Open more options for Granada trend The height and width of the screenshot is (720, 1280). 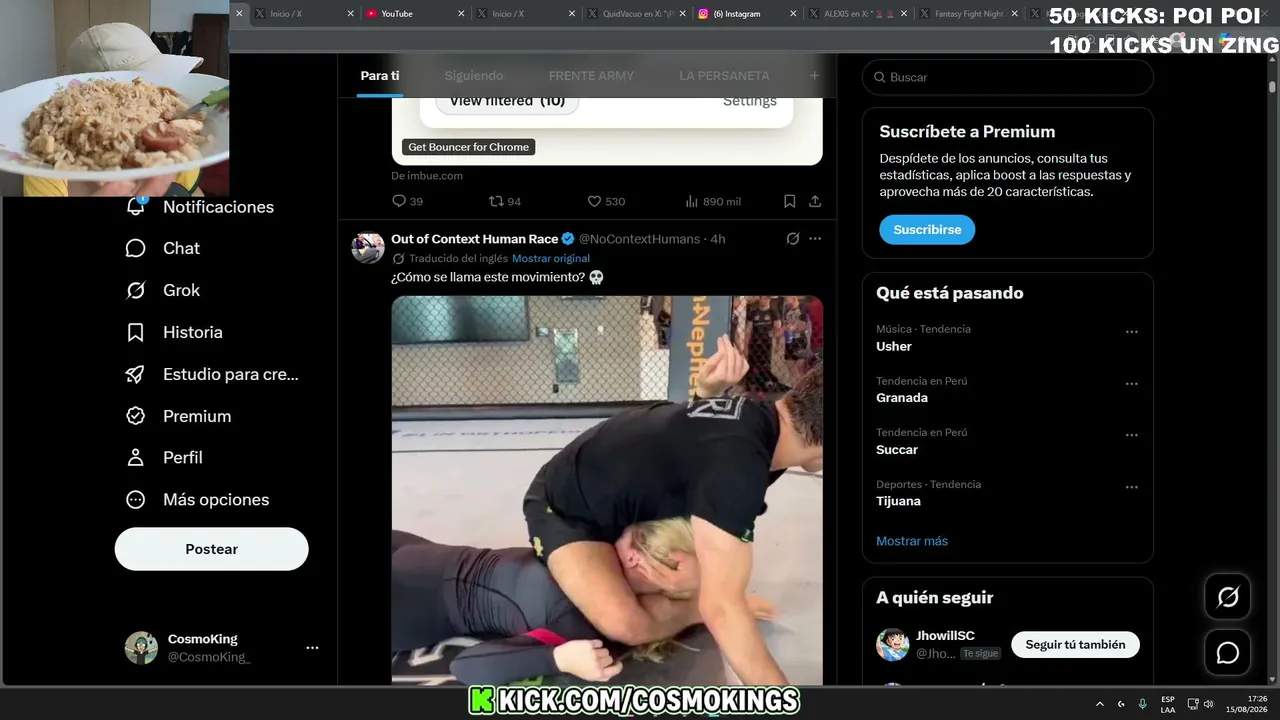(1132, 384)
